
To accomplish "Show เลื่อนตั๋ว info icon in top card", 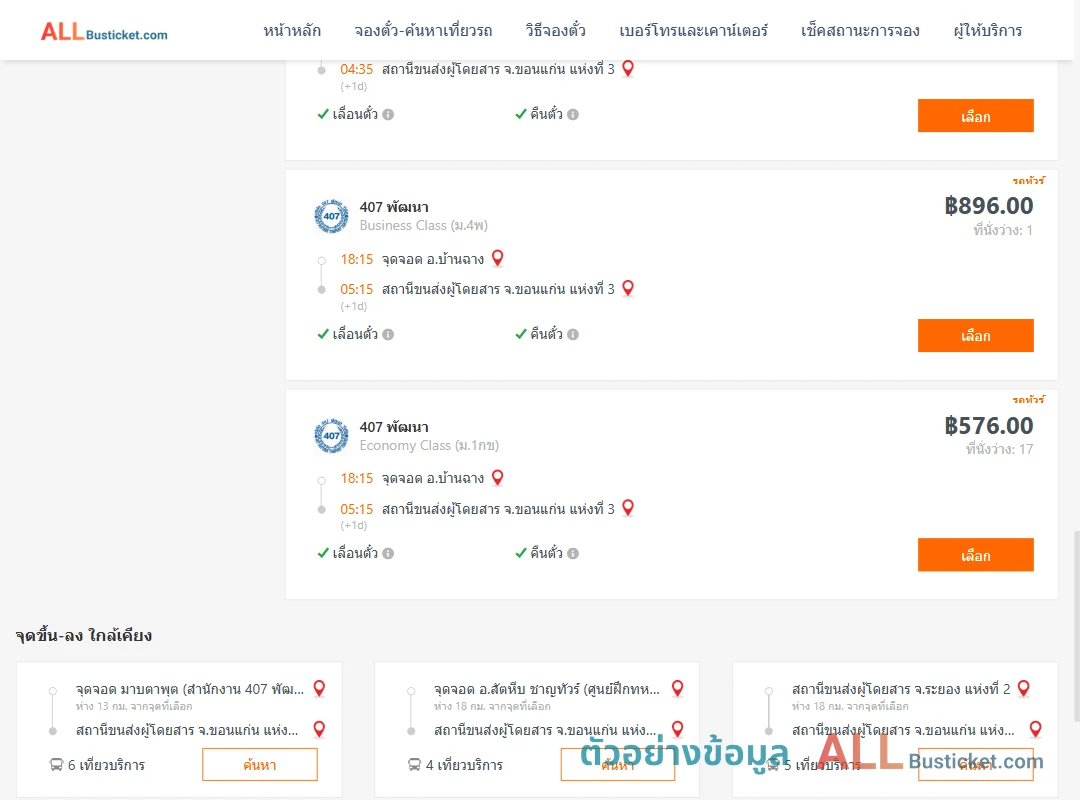I will point(388,114).
